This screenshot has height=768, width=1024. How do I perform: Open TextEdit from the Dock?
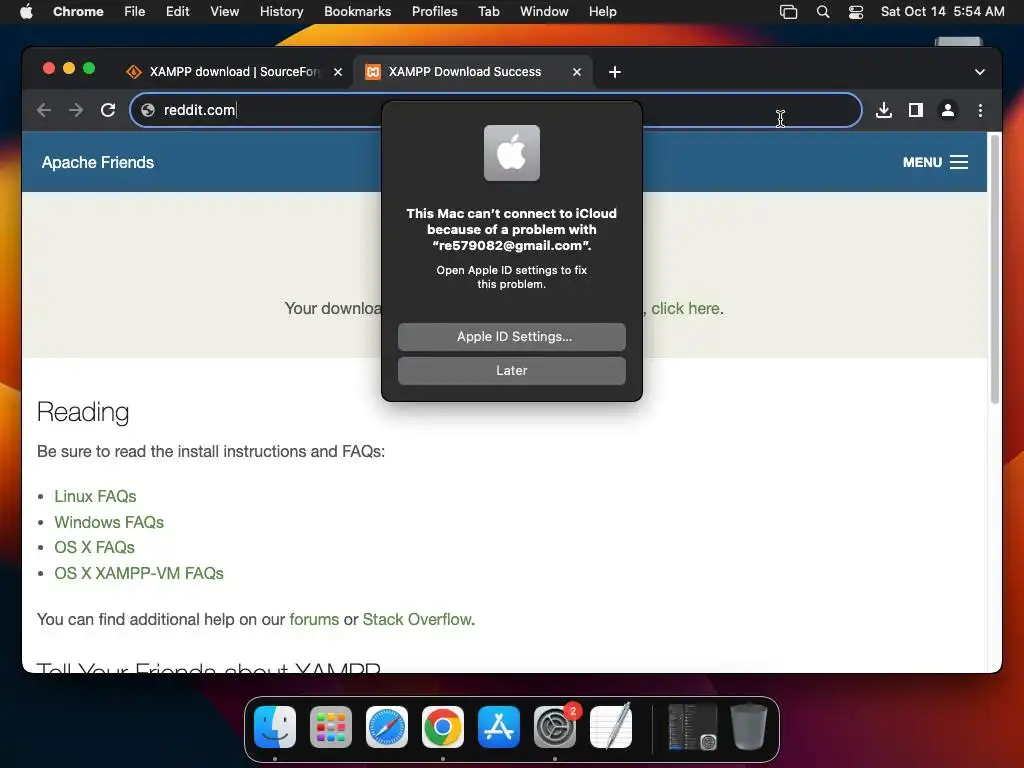611,727
